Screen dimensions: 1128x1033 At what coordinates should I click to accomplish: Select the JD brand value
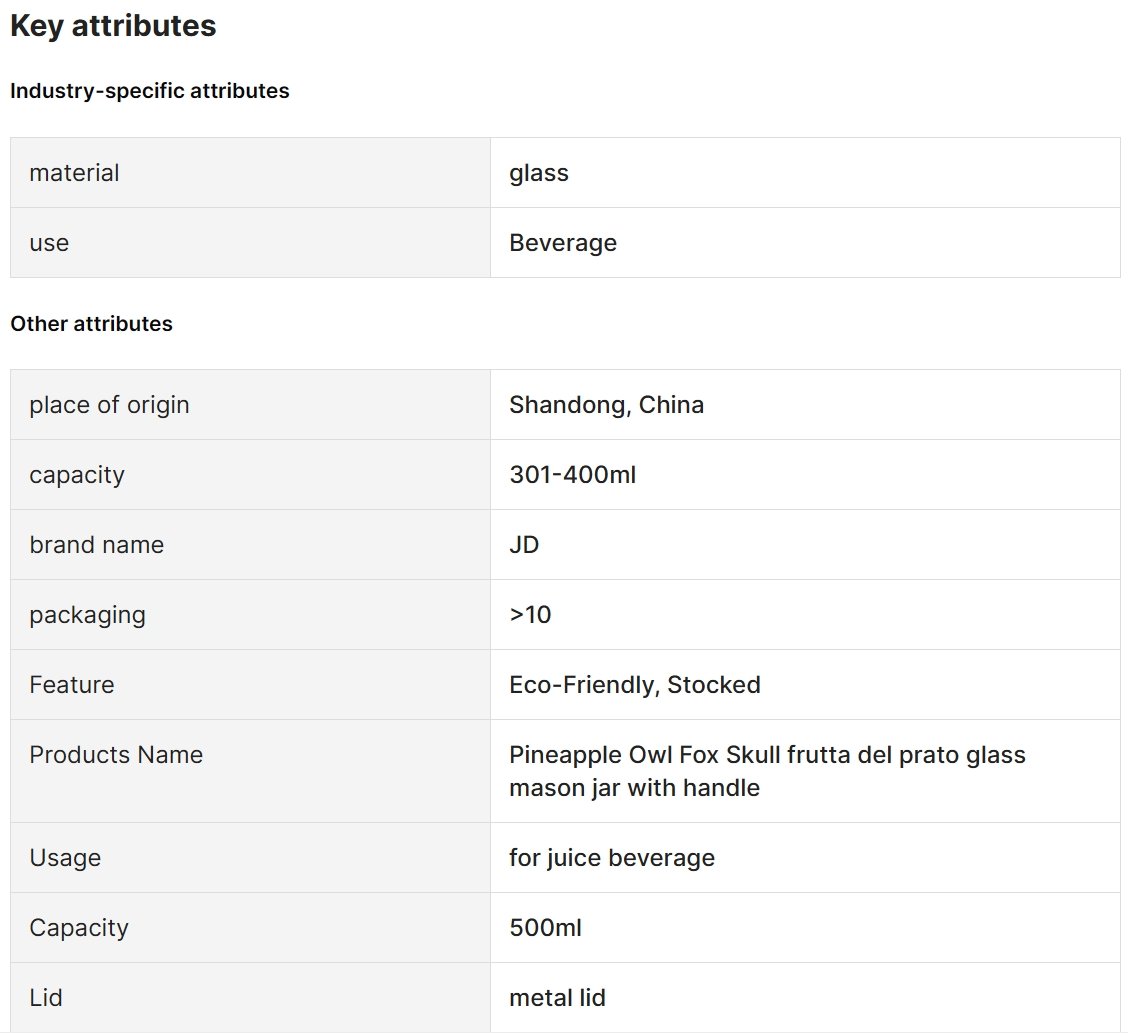(524, 545)
